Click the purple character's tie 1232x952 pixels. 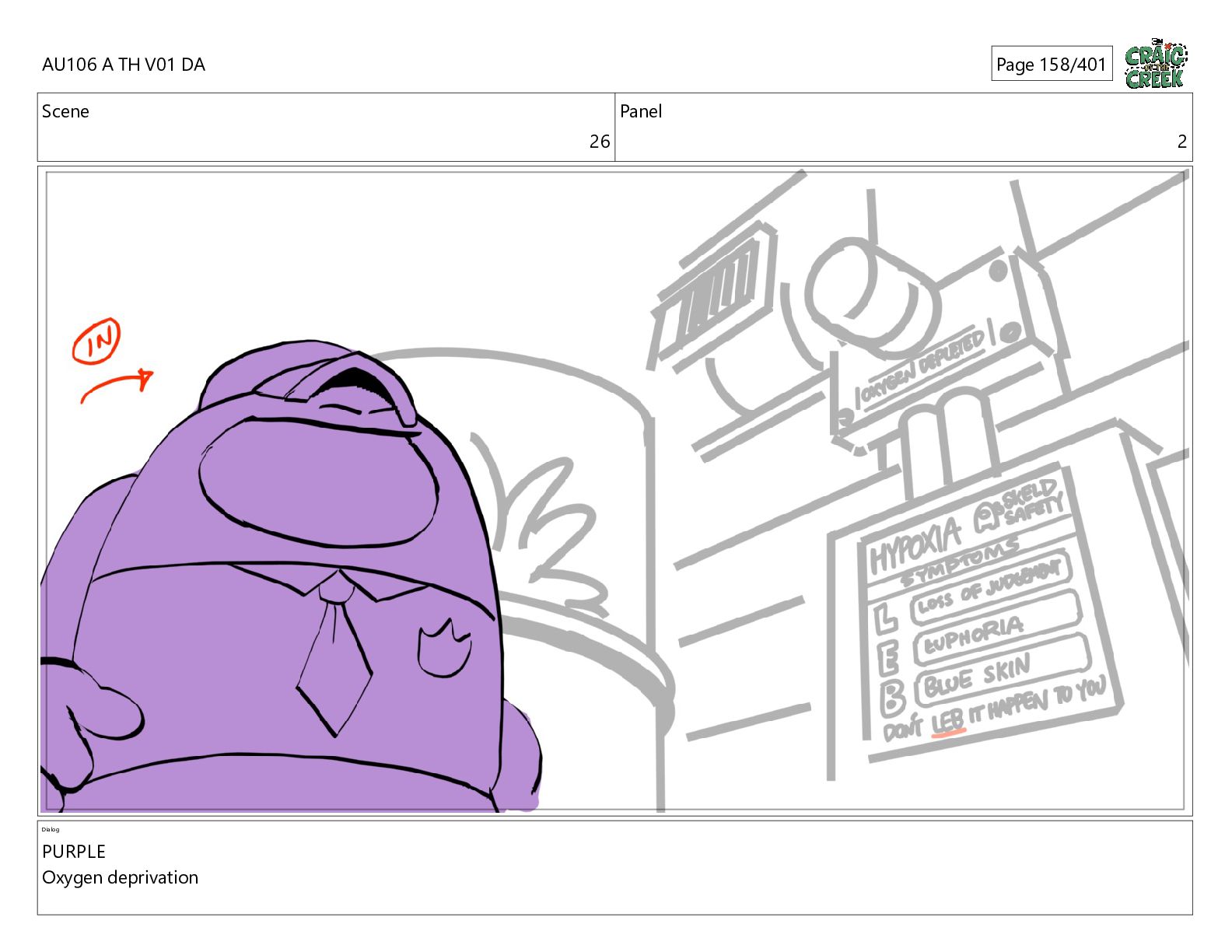coord(335,654)
